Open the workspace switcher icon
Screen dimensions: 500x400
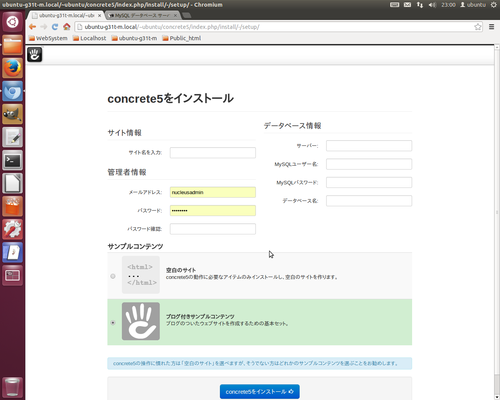(13, 275)
